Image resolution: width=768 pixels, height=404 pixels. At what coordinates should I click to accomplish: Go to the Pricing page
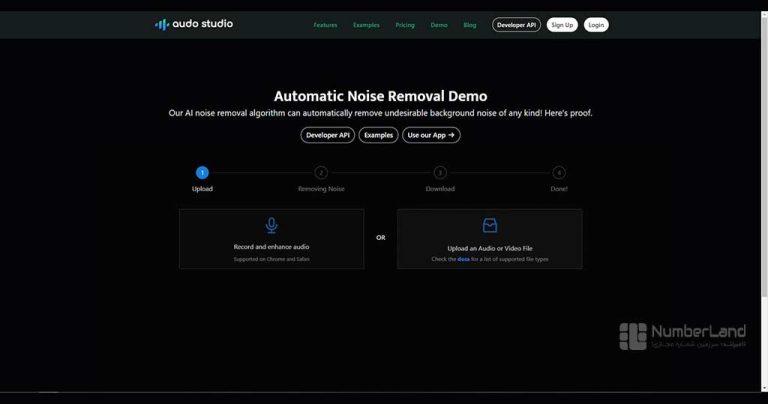405,25
